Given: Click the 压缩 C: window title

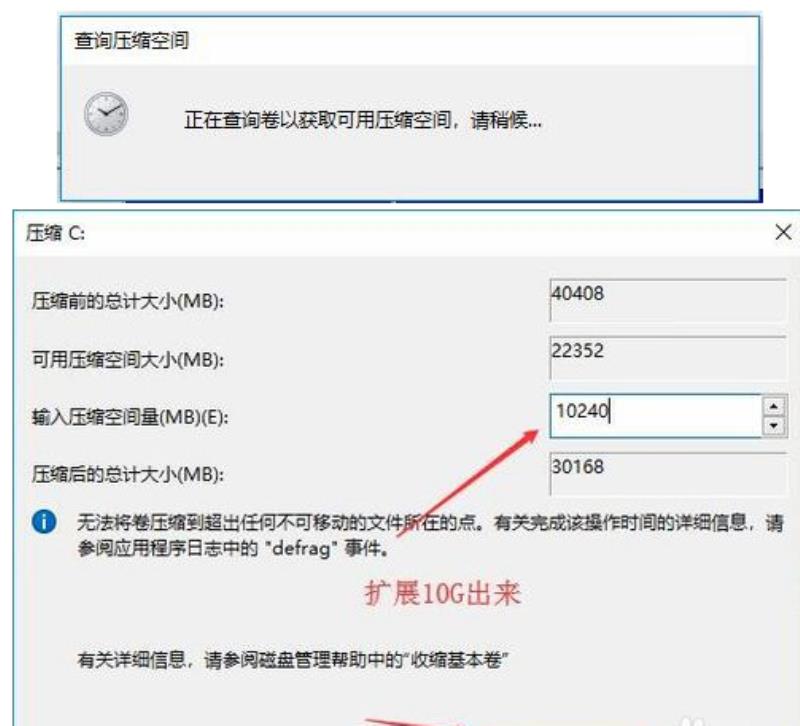Looking at the screenshot, I should [56, 233].
